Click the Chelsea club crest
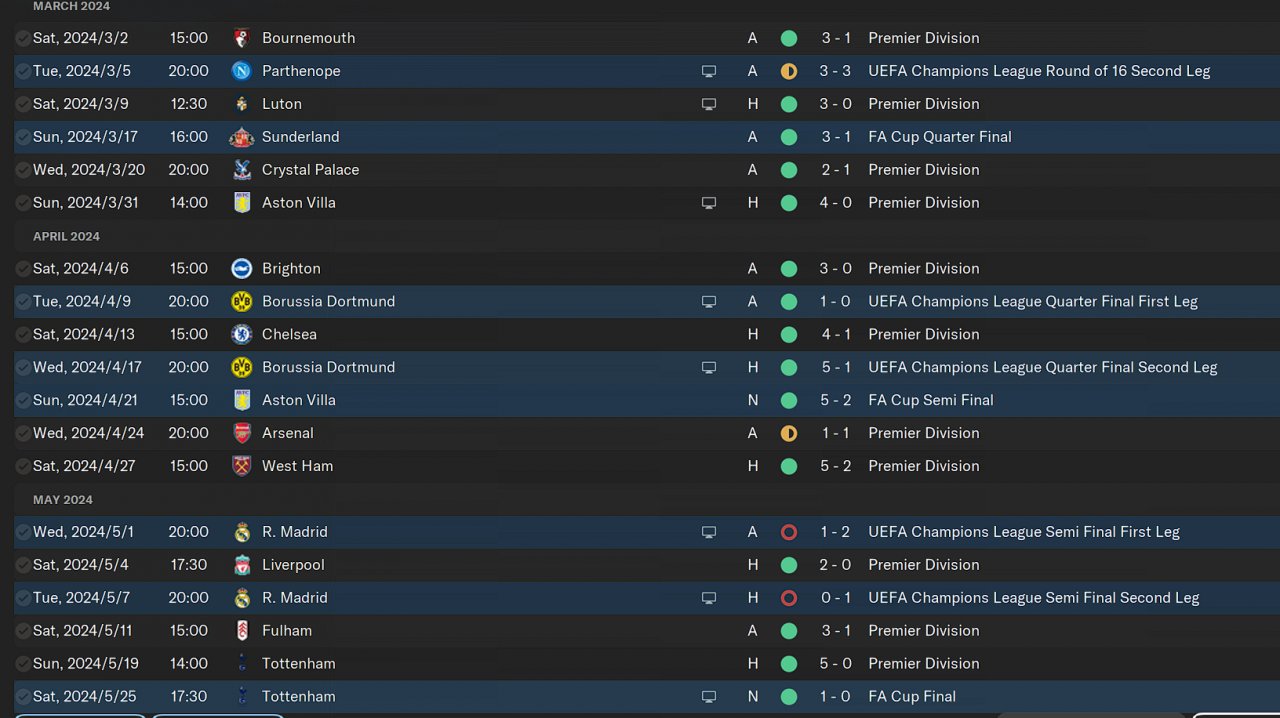The height and width of the screenshot is (718, 1280). 241,334
